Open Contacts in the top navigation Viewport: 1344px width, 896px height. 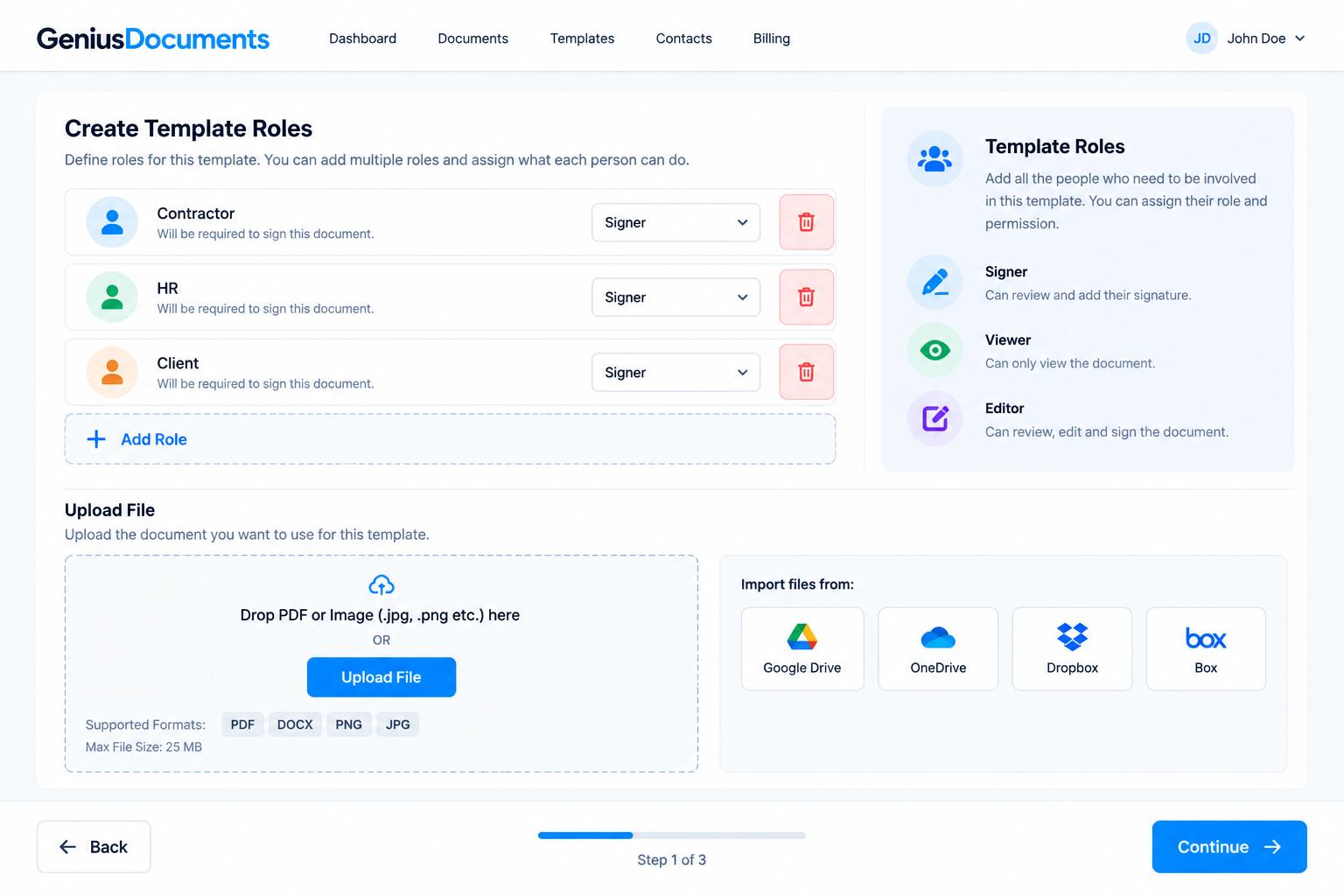coord(683,38)
